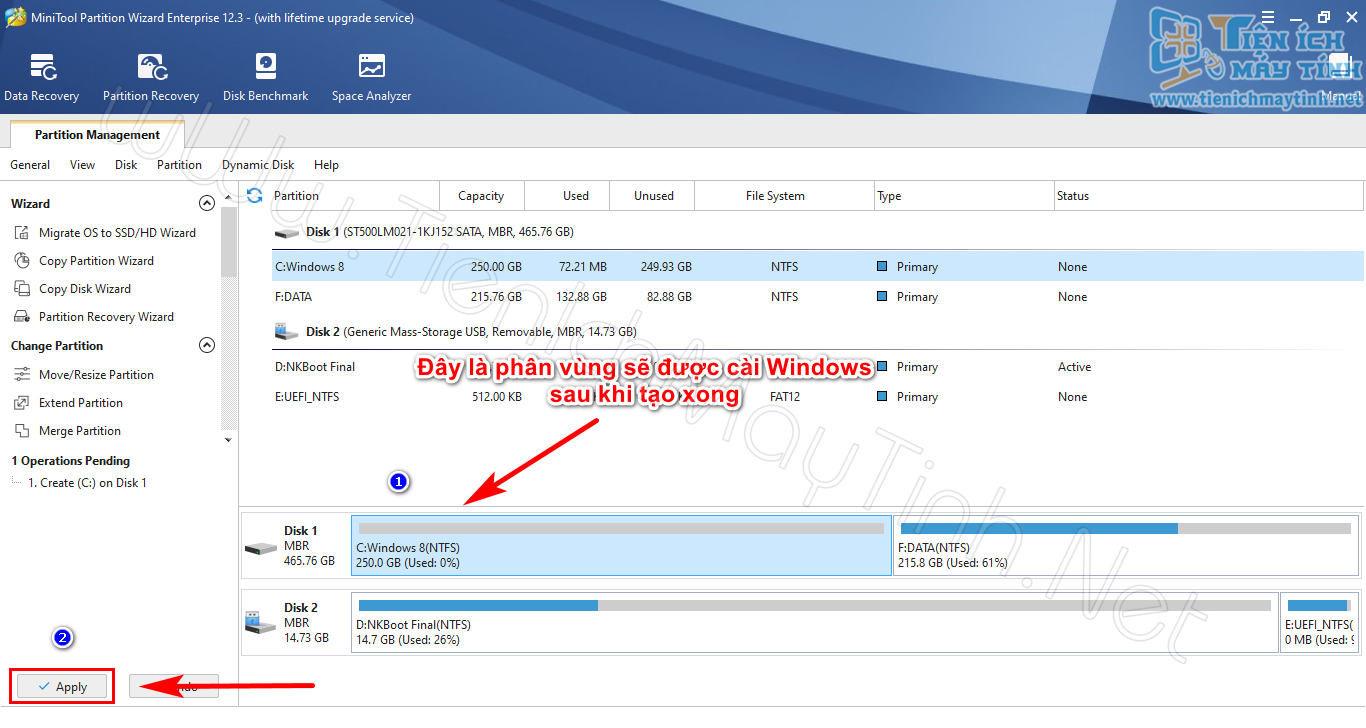
Task: Choose Merge Partition in the sidebar
Action: [x=80, y=430]
